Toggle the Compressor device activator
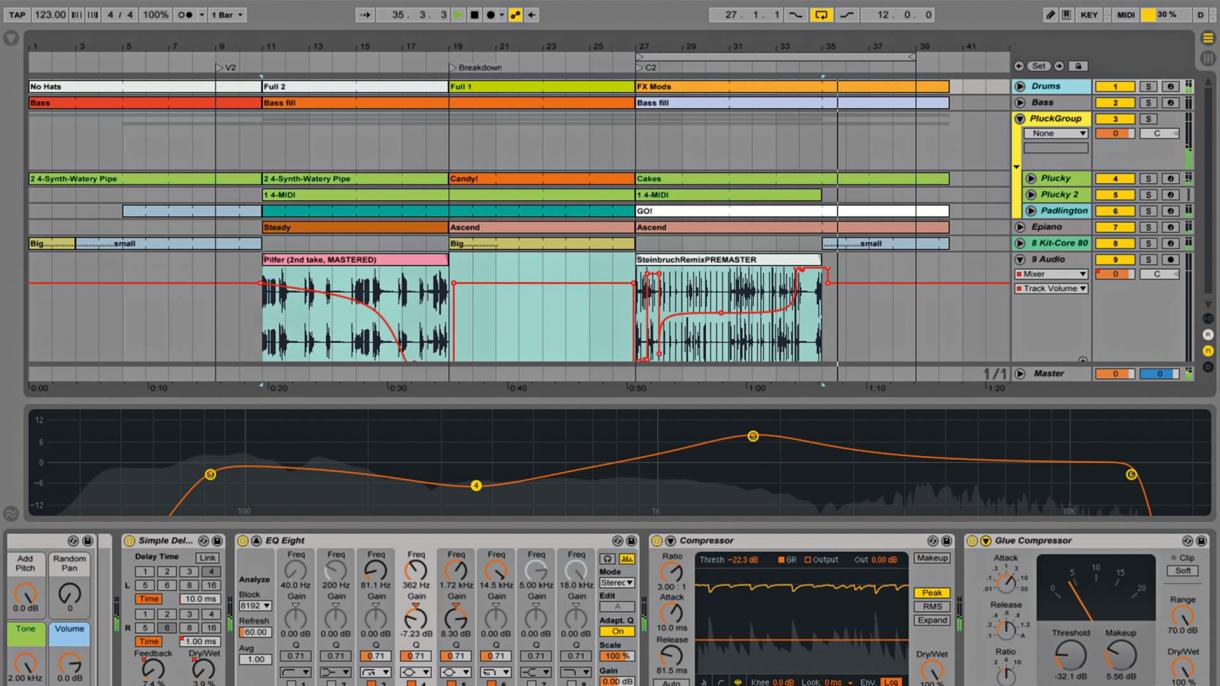The height and width of the screenshot is (686, 1220). [658, 541]
